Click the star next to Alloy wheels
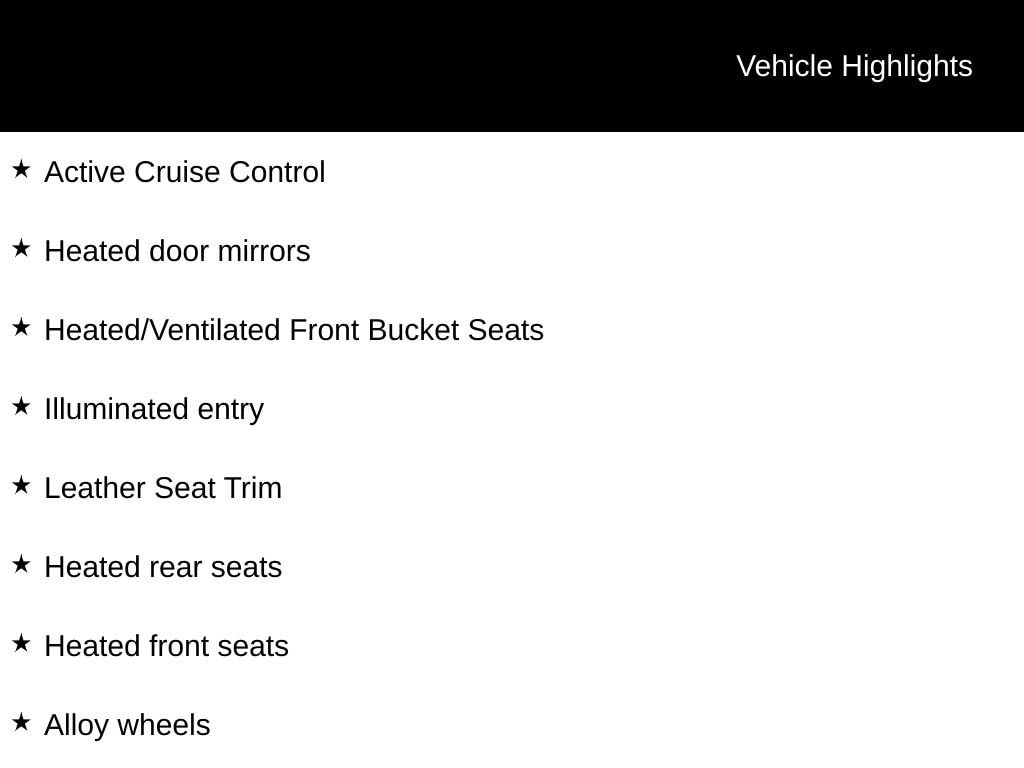1024x768 pixels. click(x=21, y=722)
